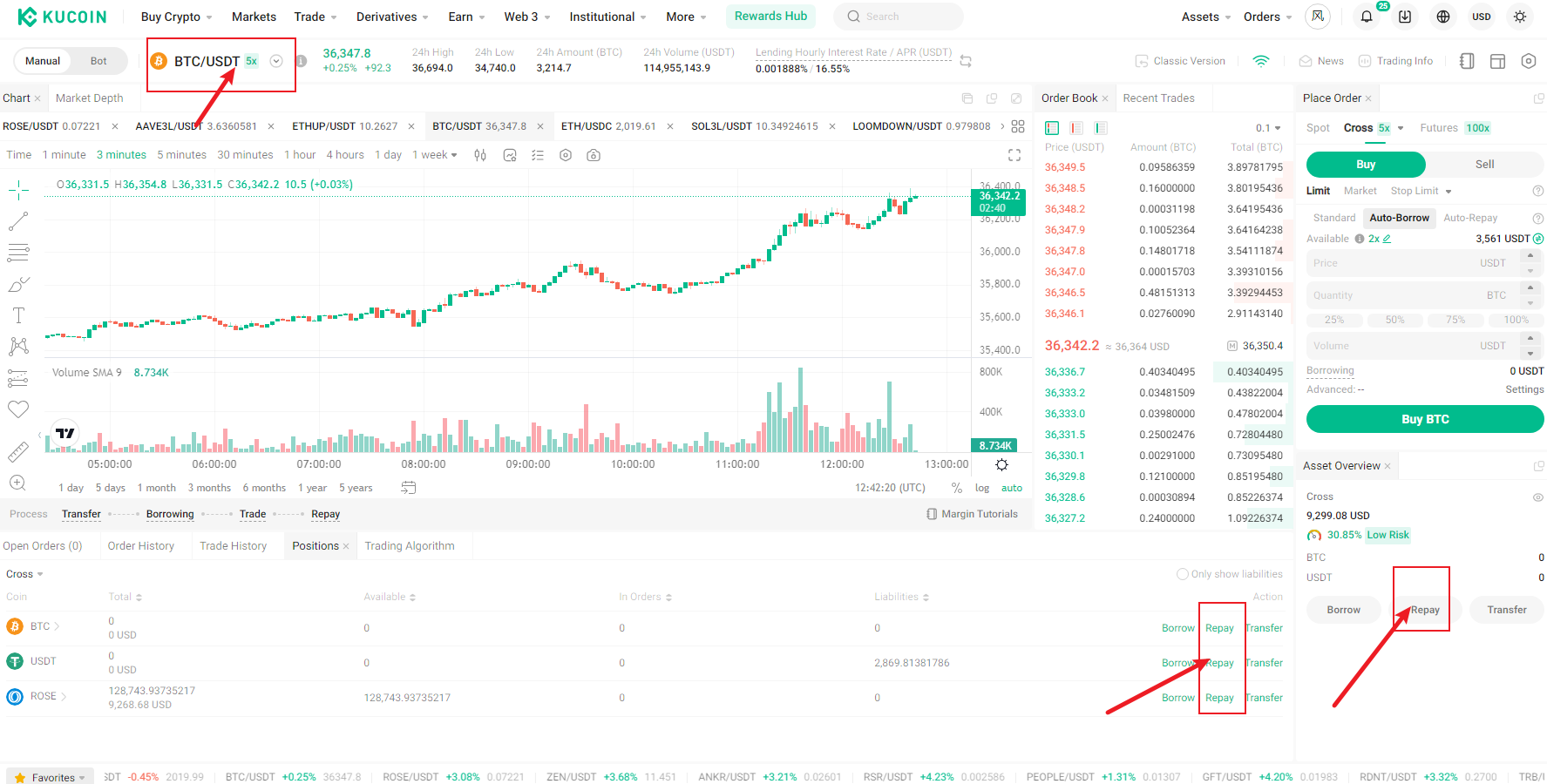Select the text annotation tool
Screen dimensions: 1547x784
coord(18,315)
